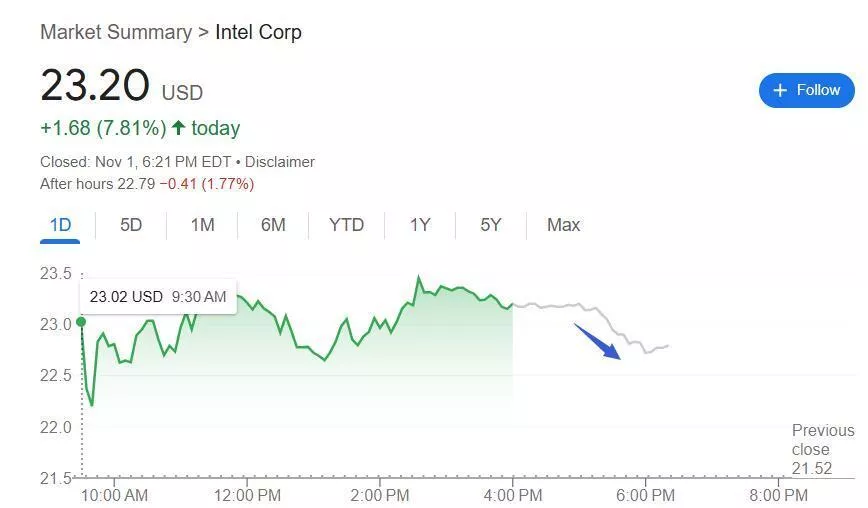Open the 1M chart range
The width and height of the screenshot is (868, 508).
pos(202,225)
